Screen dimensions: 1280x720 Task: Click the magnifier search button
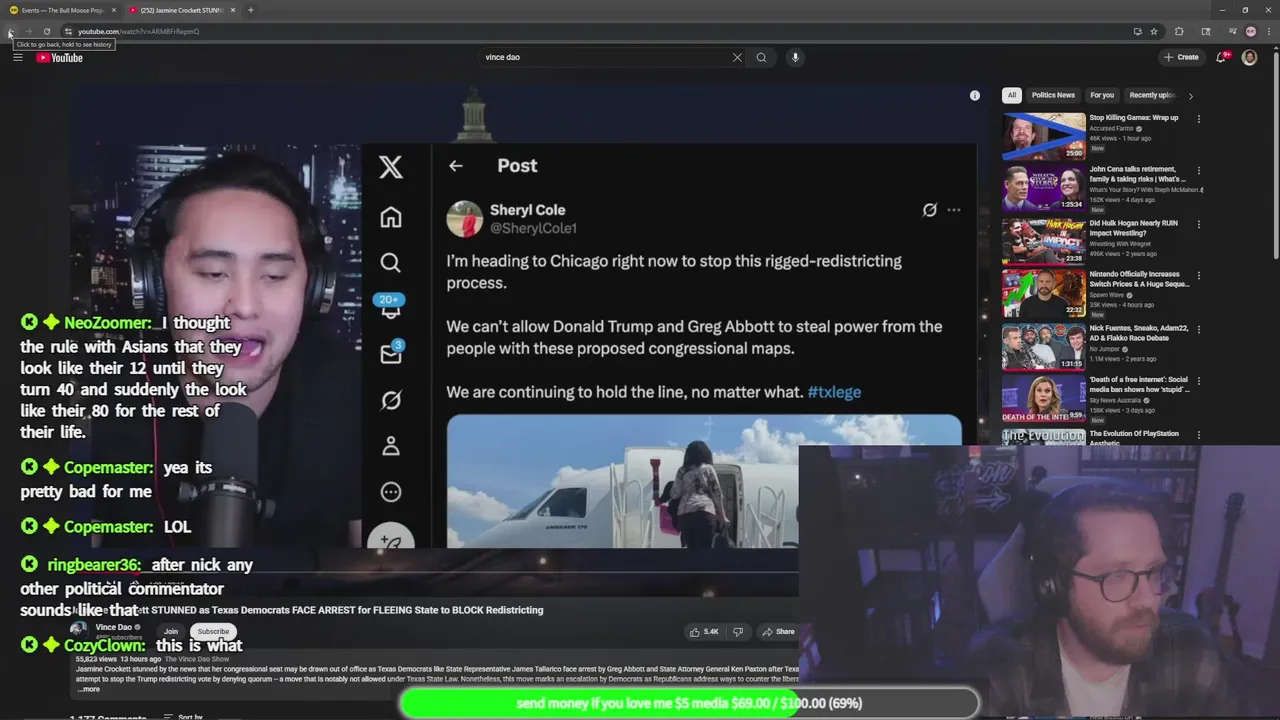761,57
